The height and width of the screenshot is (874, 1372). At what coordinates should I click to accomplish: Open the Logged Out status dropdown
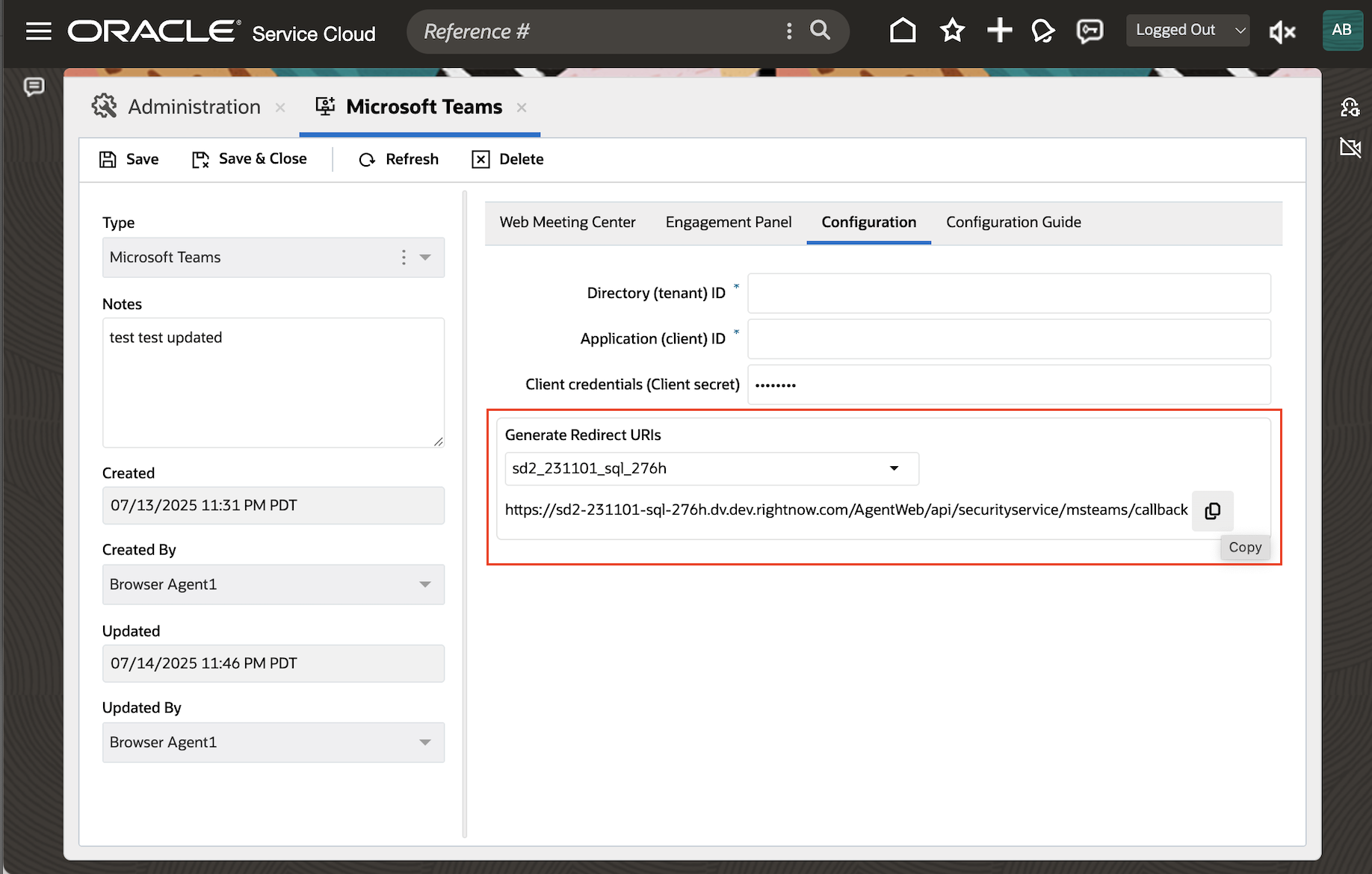pyautogui.click(x=1187, y=30)
